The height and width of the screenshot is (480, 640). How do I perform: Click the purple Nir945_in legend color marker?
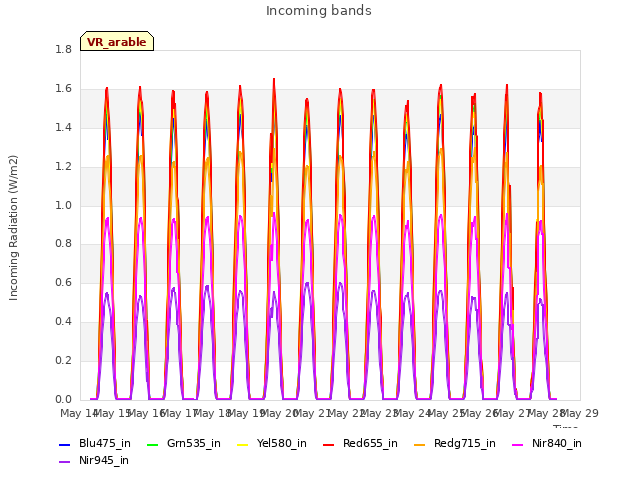[x=64, y=462]
